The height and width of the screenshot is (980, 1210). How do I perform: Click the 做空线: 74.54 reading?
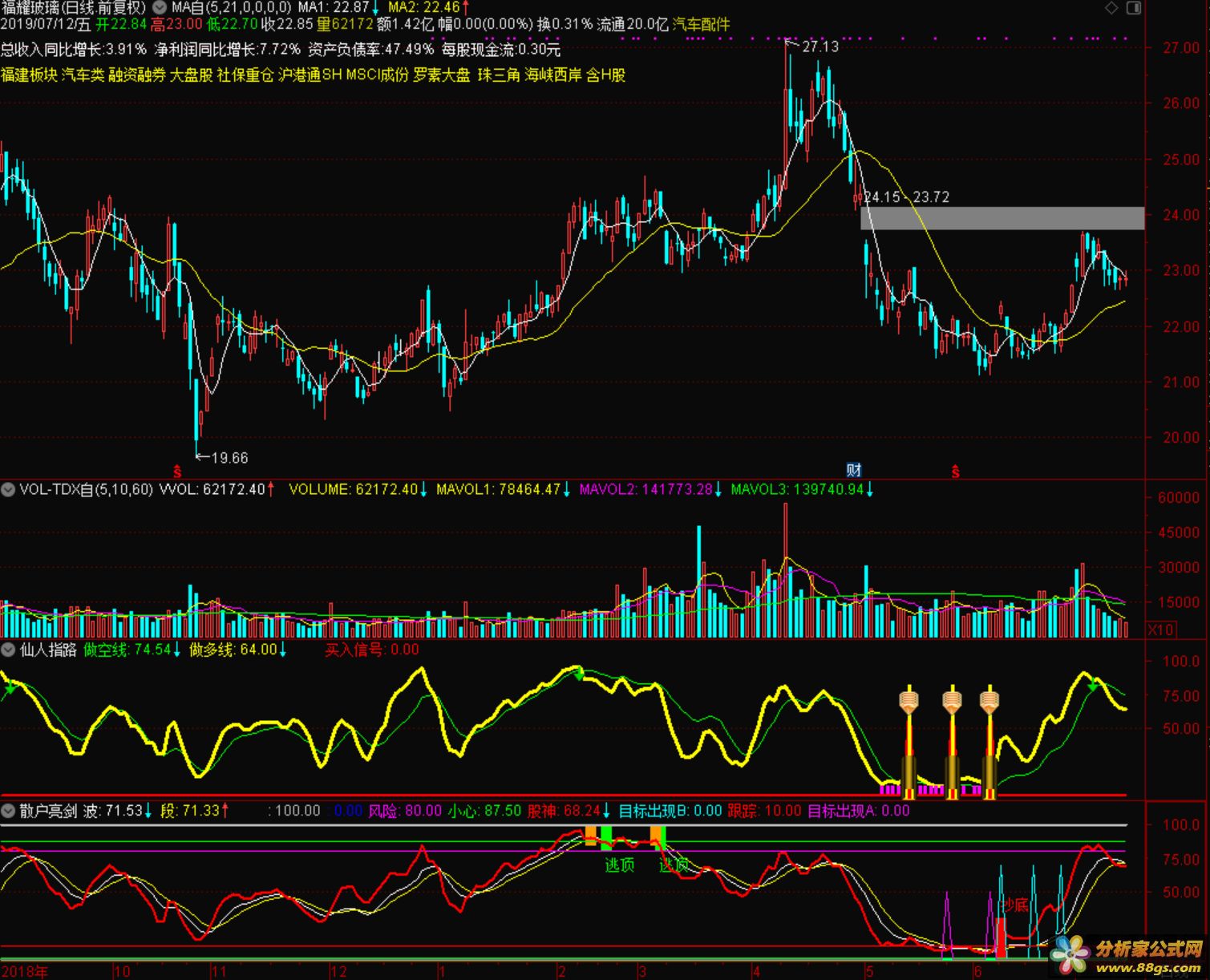point(127,650)
